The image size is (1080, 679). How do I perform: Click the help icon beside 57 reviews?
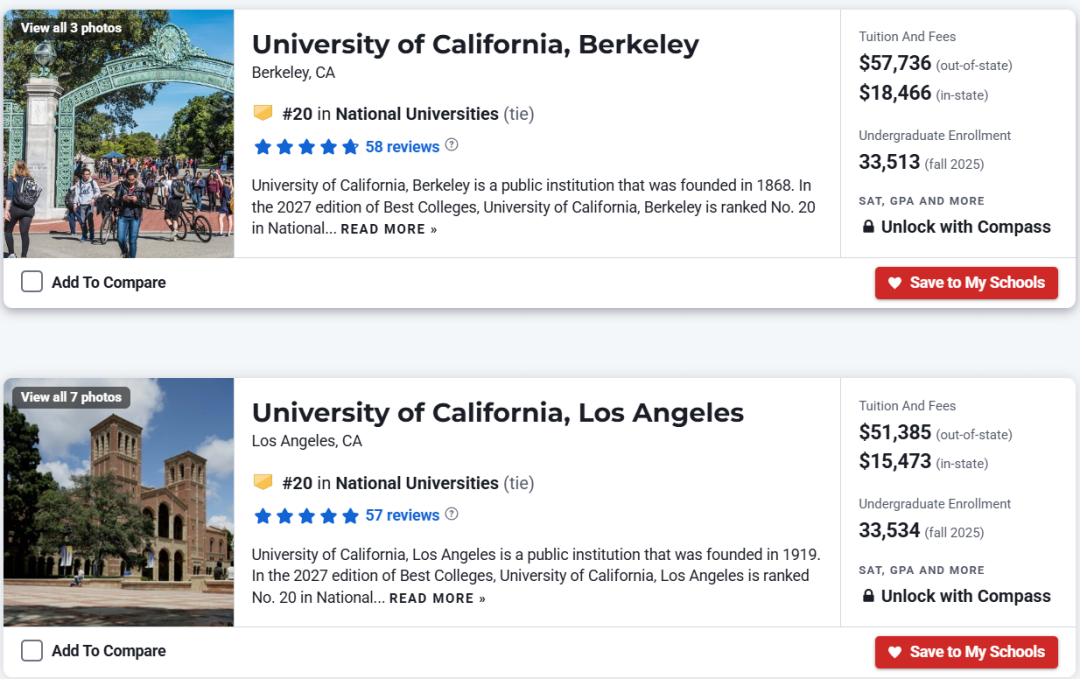coord(451,514)
